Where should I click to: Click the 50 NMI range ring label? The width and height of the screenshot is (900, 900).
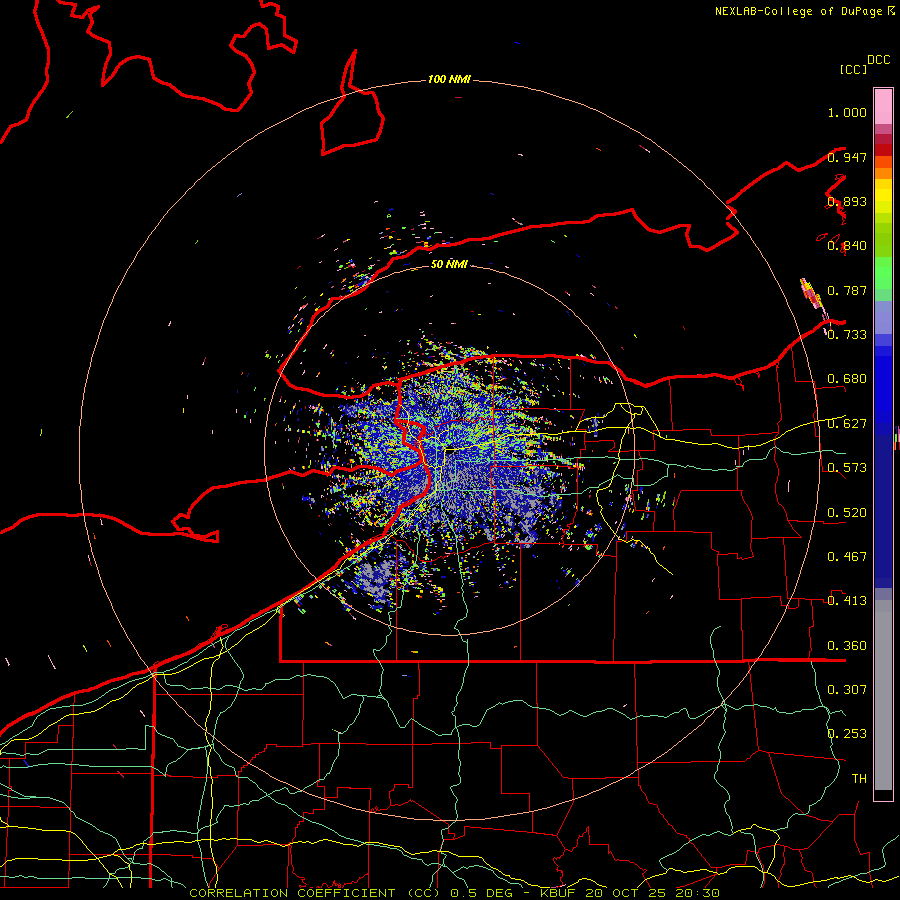449,264
